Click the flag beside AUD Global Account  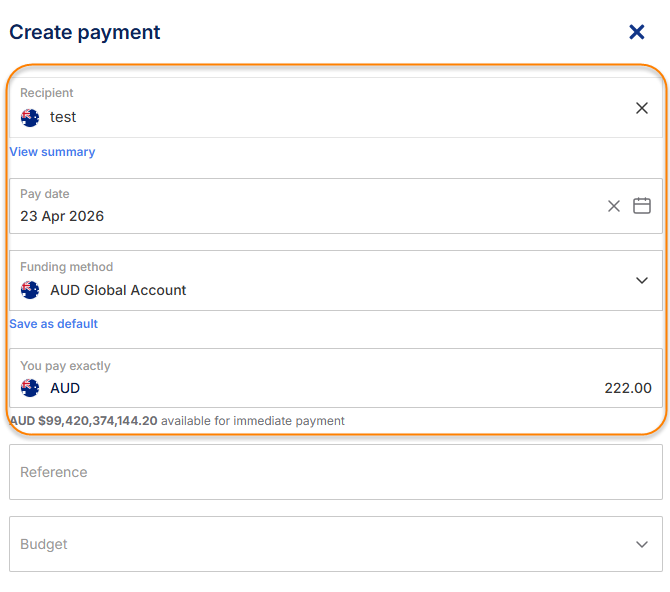coord(30,290)
